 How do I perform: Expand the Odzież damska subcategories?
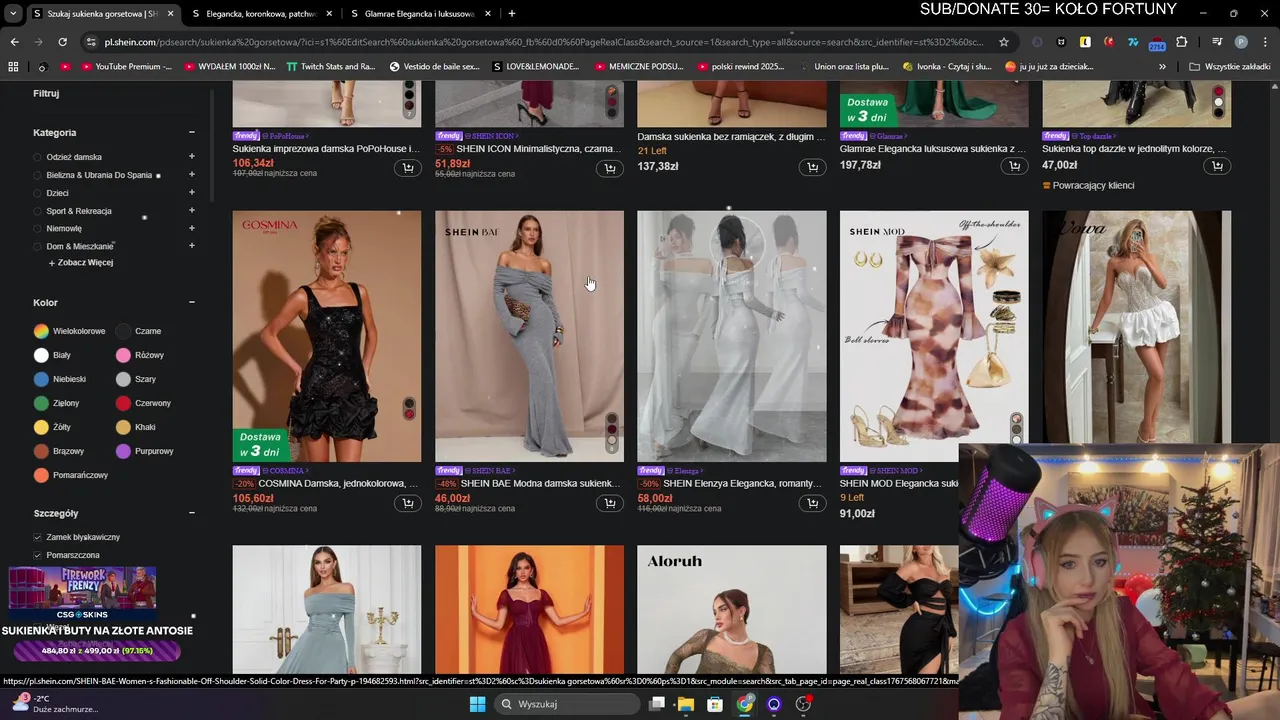click(x=191, y=157)
